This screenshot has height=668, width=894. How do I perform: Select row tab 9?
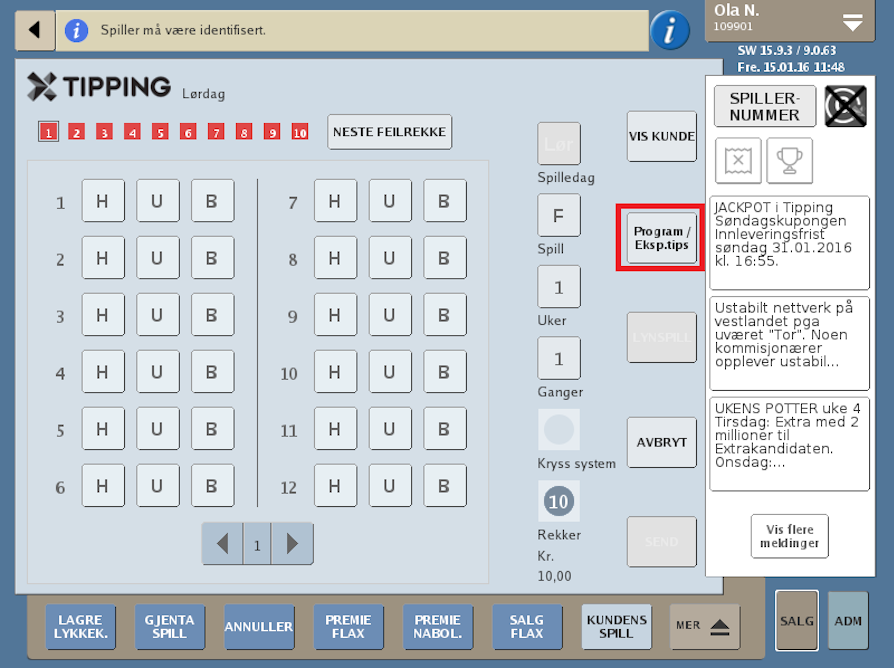[x=272, y=132]
